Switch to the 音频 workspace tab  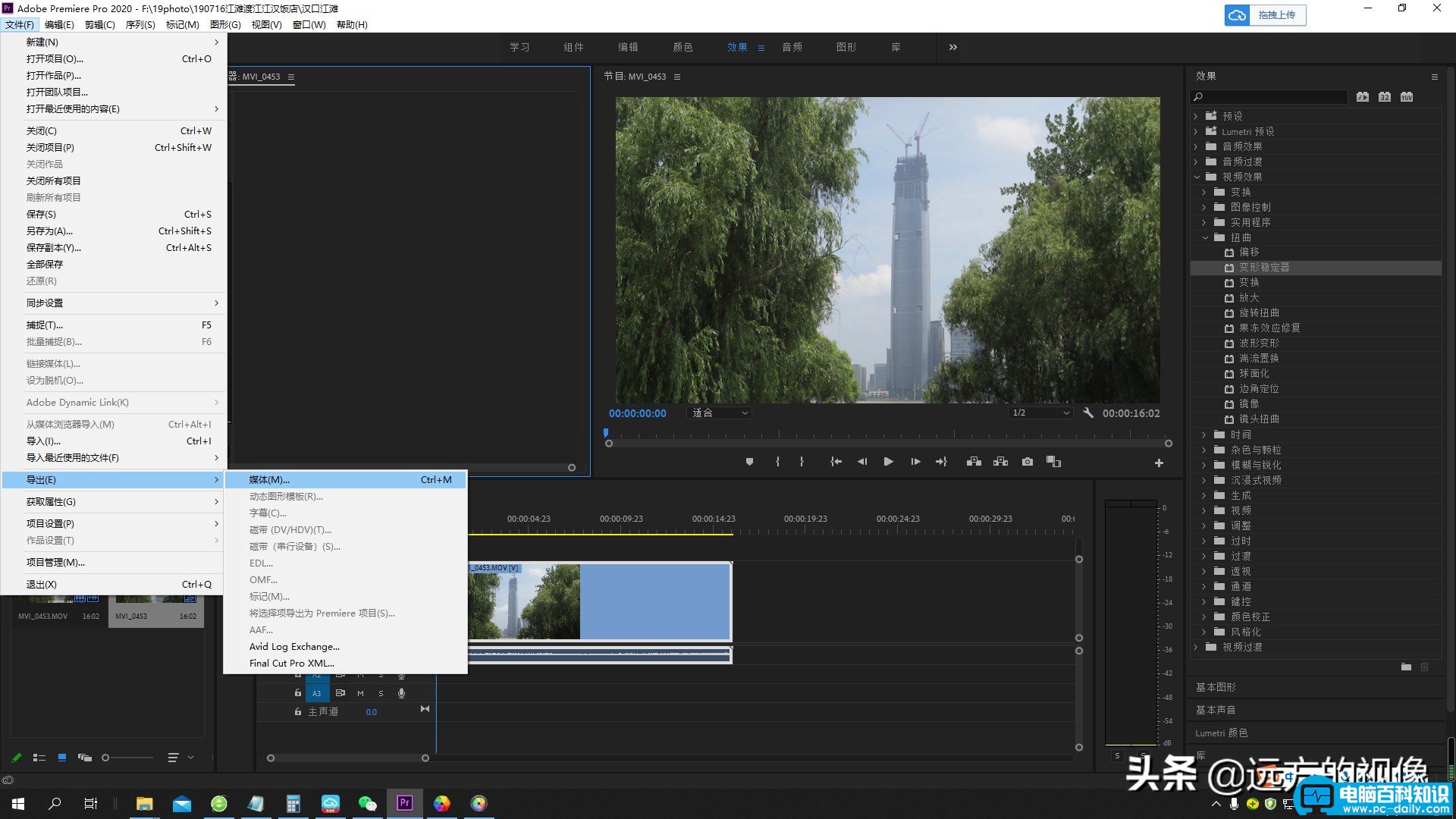tap(792, 47)
